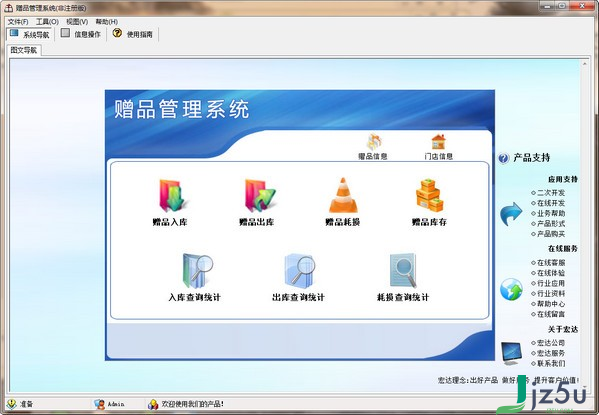Image resolution: width=599 pixels, height=415 pixels.
Task: Open the 门店信息 house icon
Action: [x=439, y=142]
